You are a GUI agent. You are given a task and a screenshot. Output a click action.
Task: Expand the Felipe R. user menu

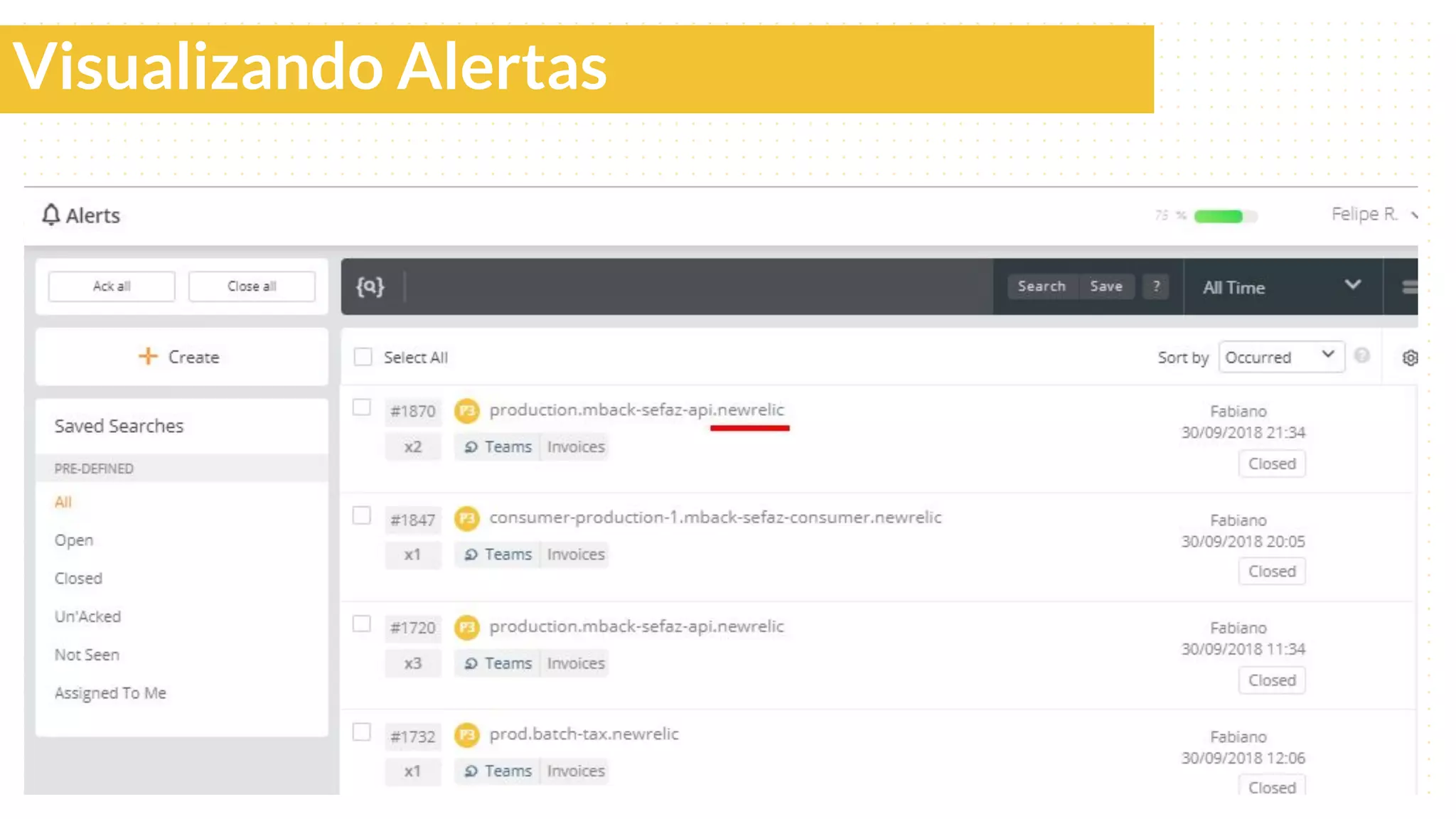click(1374, 214)
